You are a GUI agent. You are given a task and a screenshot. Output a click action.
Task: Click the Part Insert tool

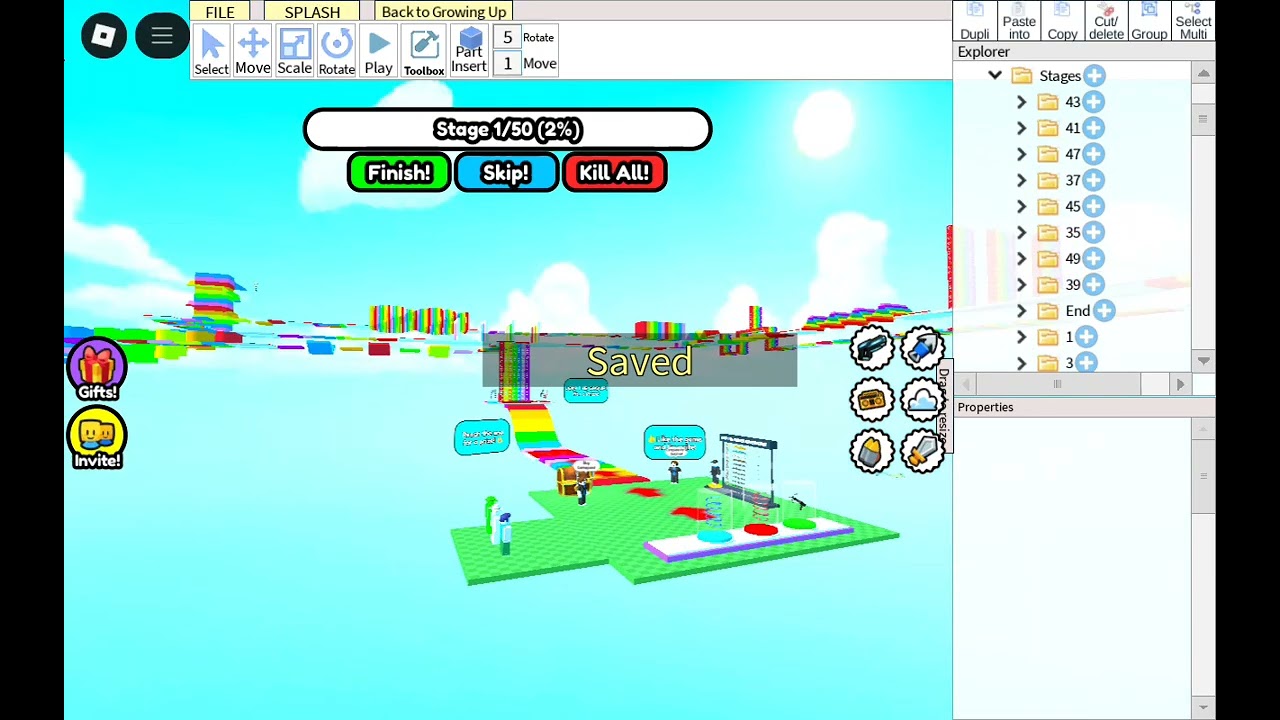(469, 52)
